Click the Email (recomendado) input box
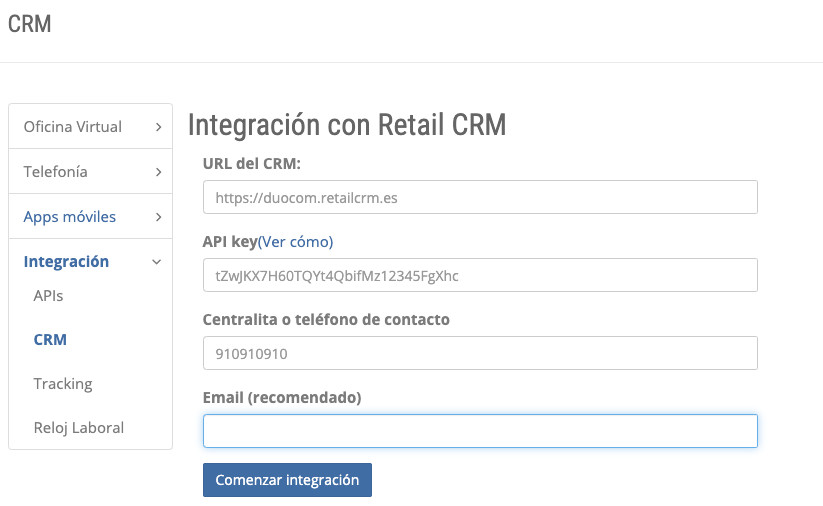The width and height of the screenshot is (823, 506). [480, 431]
